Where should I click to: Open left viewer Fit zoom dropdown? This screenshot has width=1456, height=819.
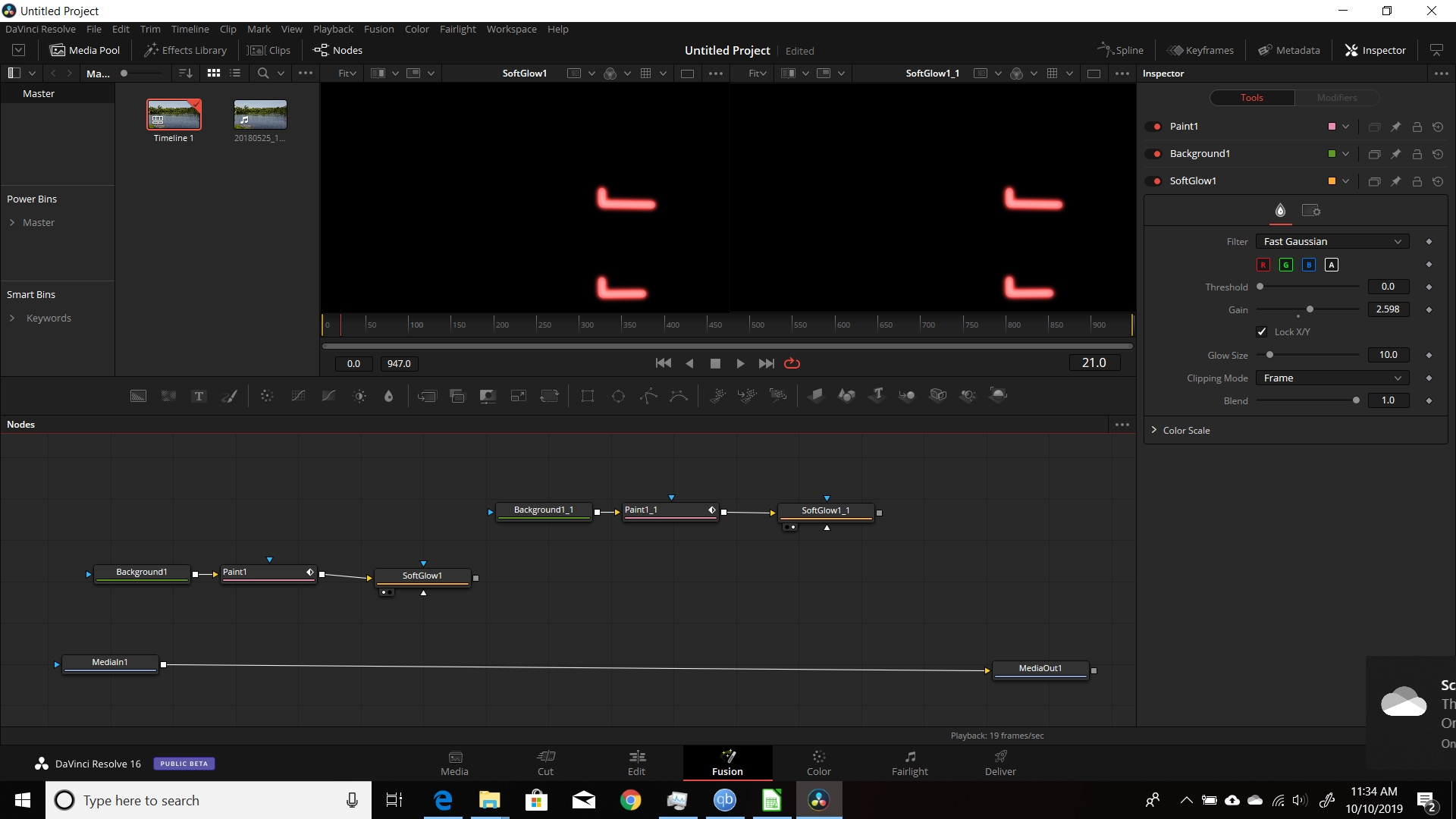tap(347, 74)
